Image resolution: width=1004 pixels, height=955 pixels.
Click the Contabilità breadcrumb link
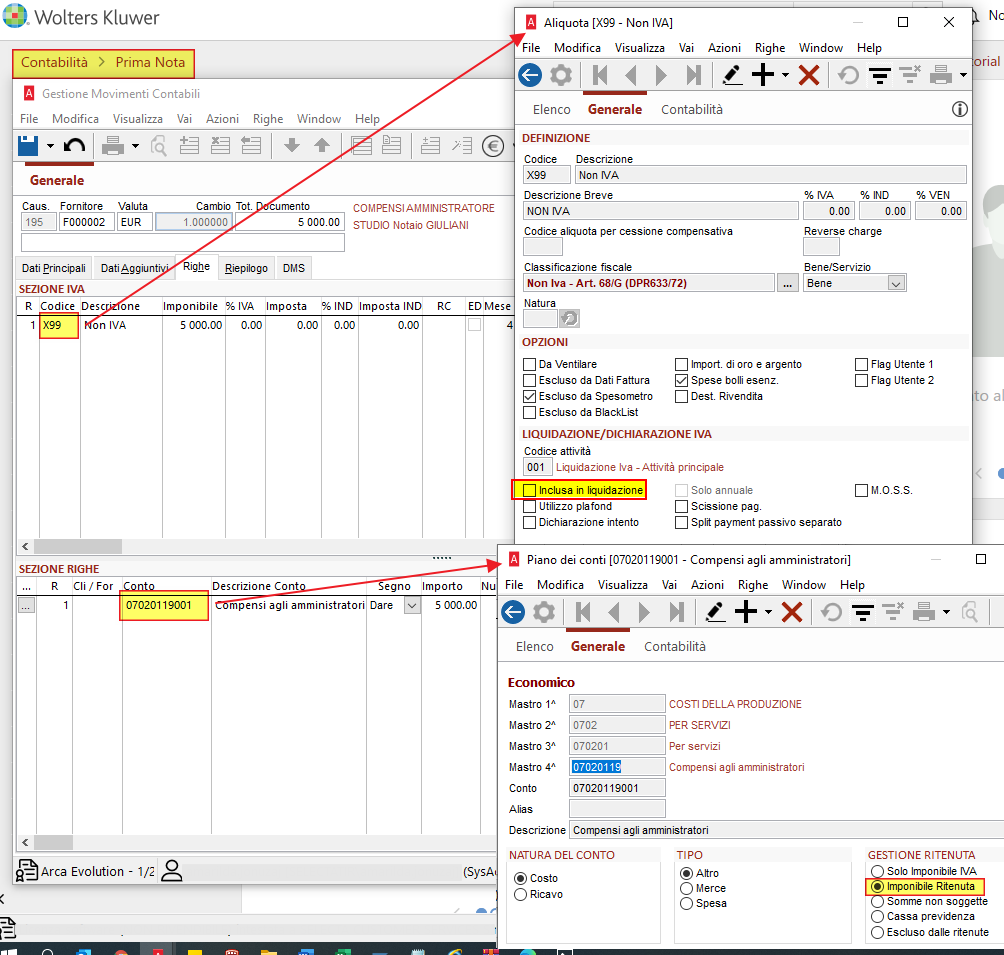coord(54,62)
